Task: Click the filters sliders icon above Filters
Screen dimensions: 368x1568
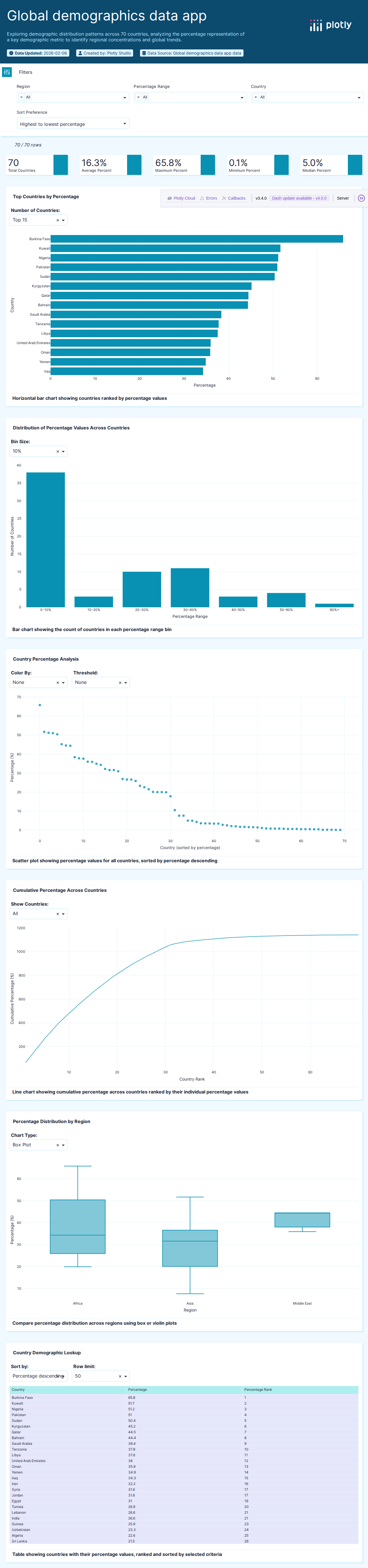Action: click(x=7, y=72)
